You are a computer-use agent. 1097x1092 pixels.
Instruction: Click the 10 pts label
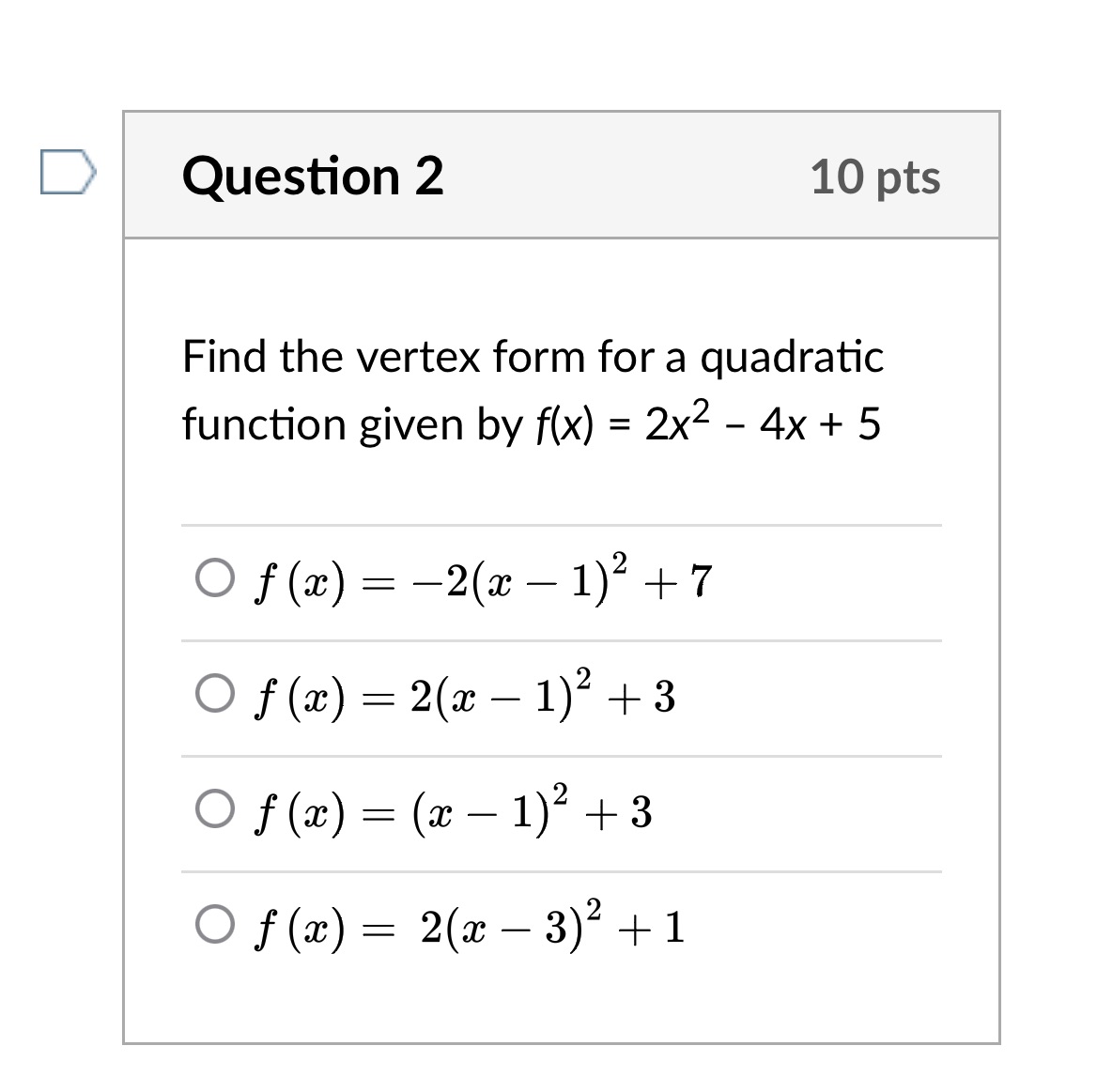(x=876, y=177)
